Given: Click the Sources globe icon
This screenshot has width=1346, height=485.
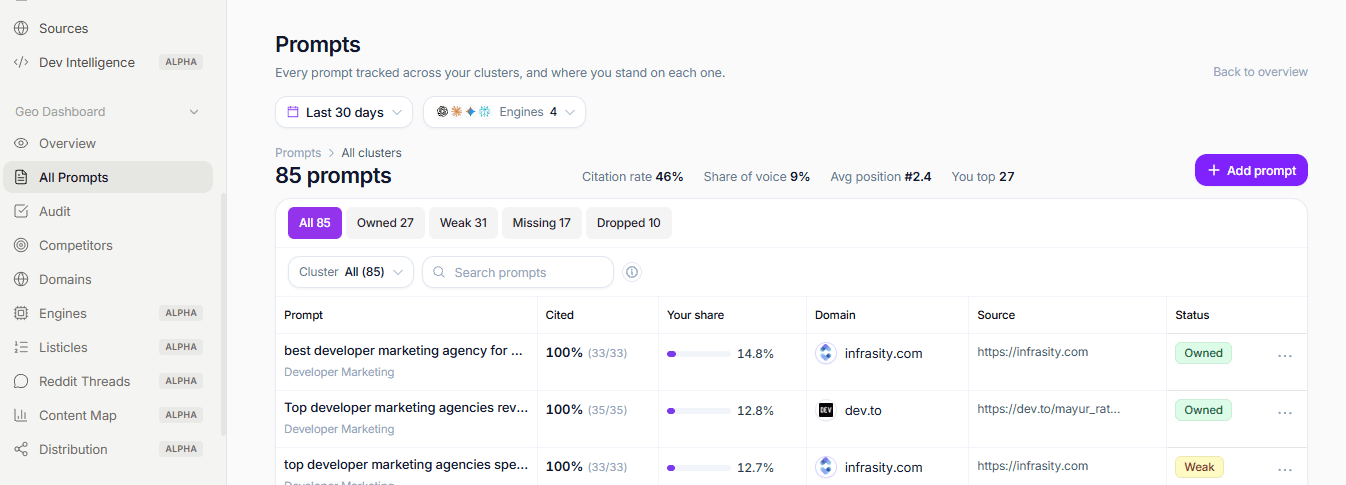Looking at the screenshot, I should (21, 28).
